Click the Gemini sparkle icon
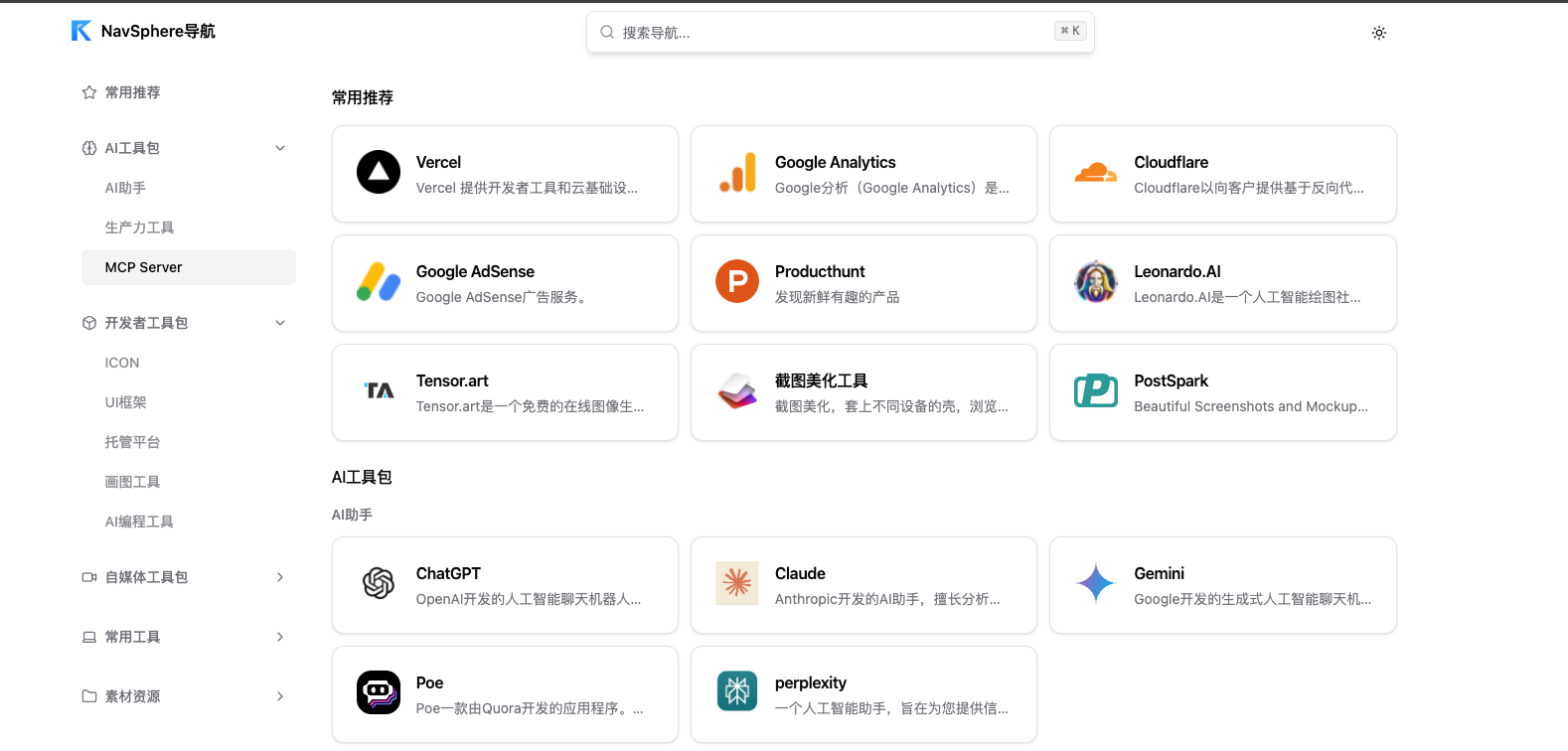 tap(1095, 584)
